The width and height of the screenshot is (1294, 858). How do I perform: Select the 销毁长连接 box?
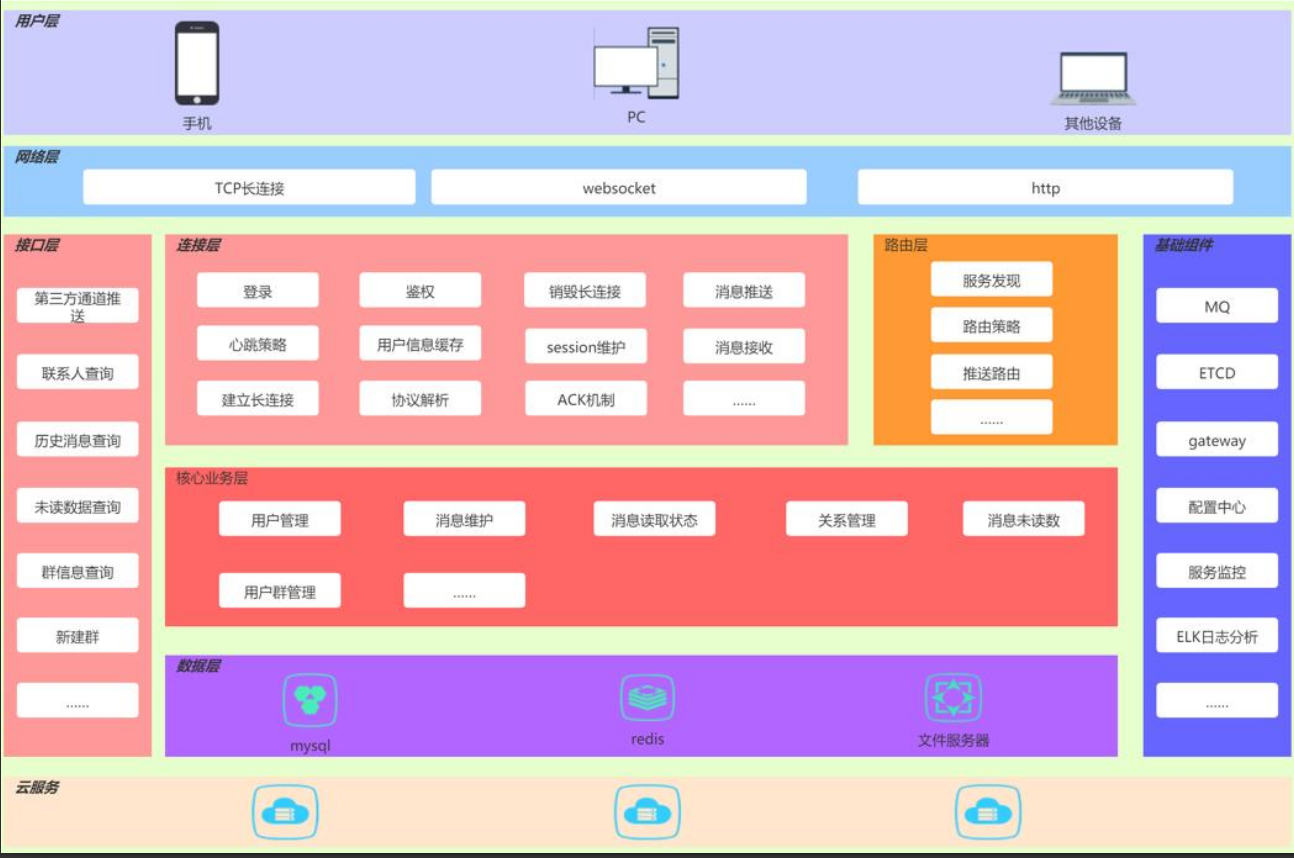[585, 291]
